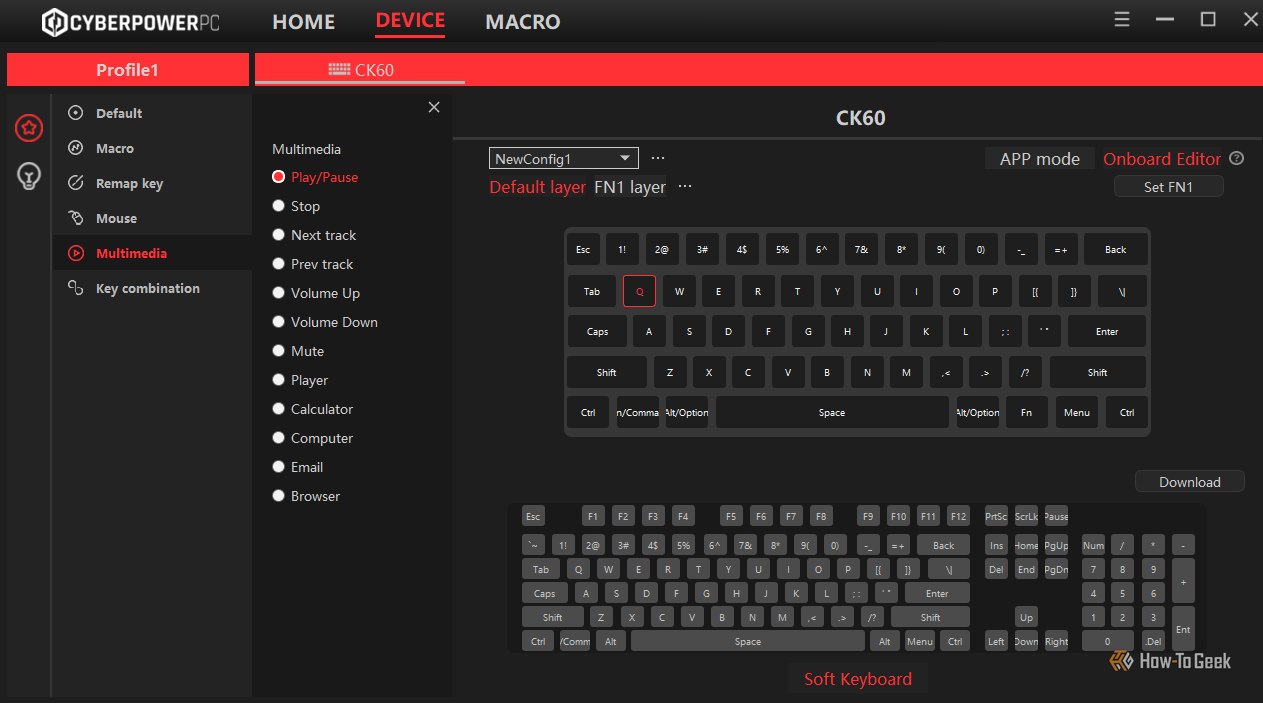The width and height of the screenshot is (1263, 703).
Task: Open the MACRO tab
Action: (523, 21)
